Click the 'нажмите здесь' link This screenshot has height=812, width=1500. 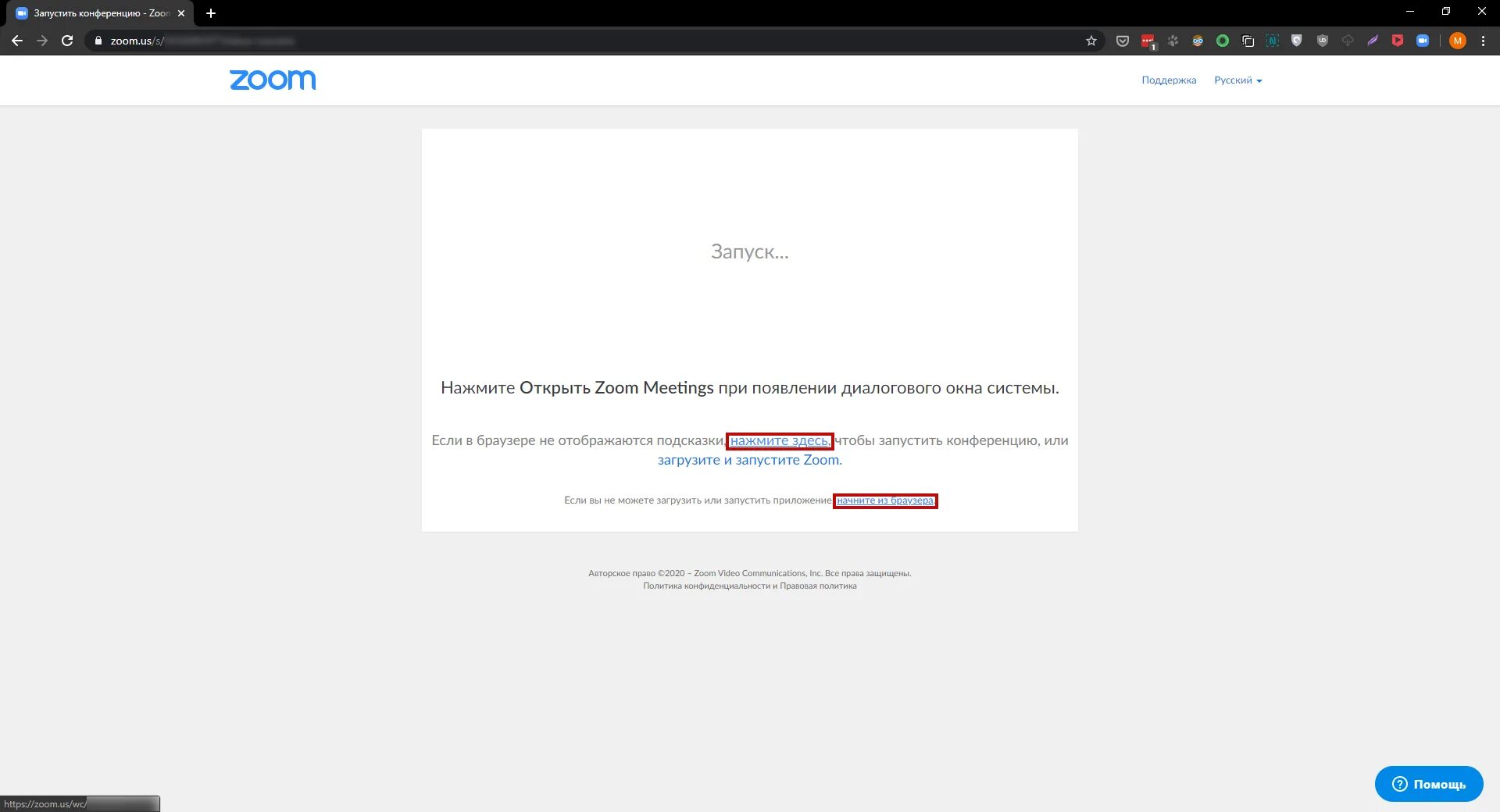[780, 441]
